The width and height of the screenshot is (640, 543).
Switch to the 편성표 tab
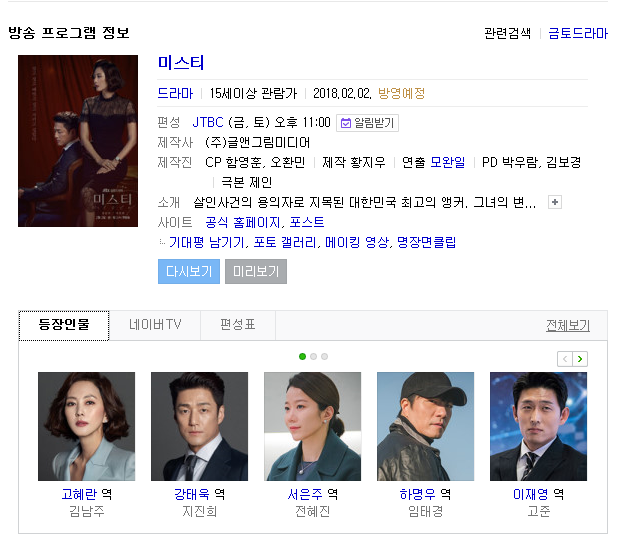(238, 325)
